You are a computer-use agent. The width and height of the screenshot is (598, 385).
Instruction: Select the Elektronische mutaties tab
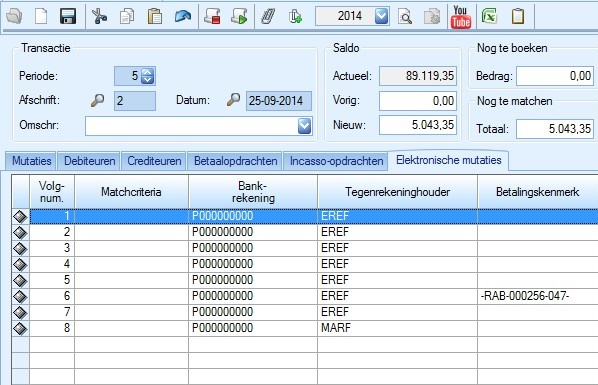click(448, 160)
